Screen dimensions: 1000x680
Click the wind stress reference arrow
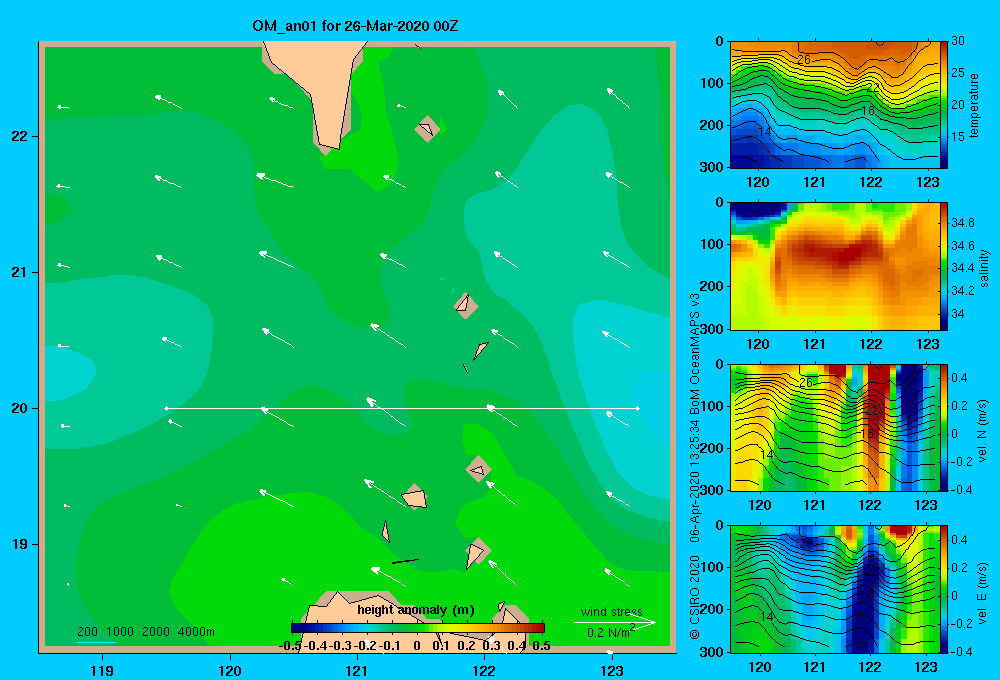pyautogui.click(x=615, y=622)
